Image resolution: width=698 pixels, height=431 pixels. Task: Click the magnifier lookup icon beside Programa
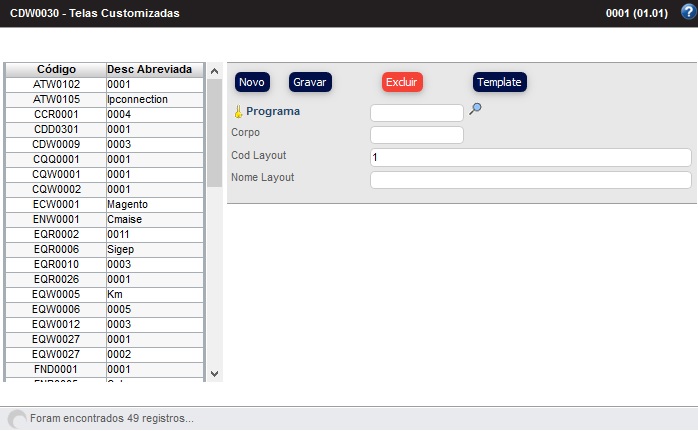coord(475,110)
